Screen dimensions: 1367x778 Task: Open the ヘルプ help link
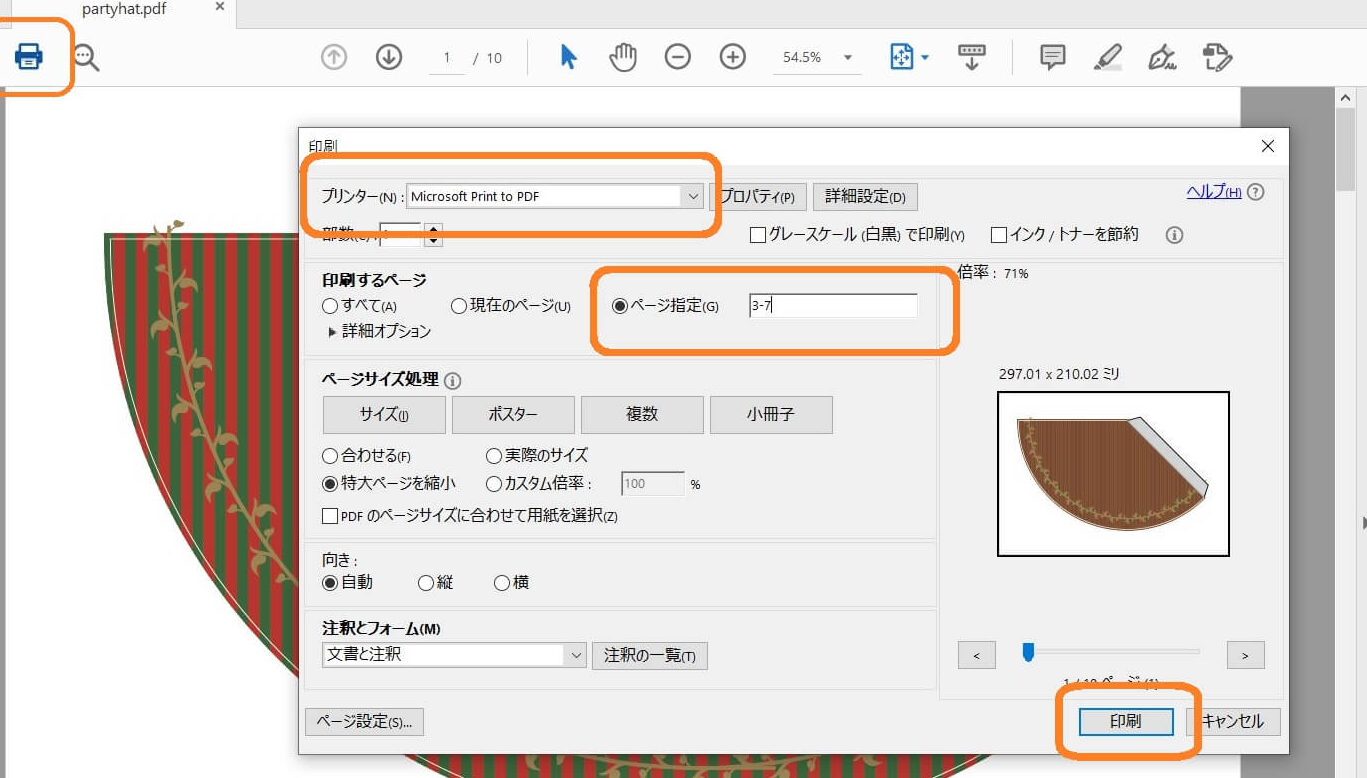(x=1214, y=192)
